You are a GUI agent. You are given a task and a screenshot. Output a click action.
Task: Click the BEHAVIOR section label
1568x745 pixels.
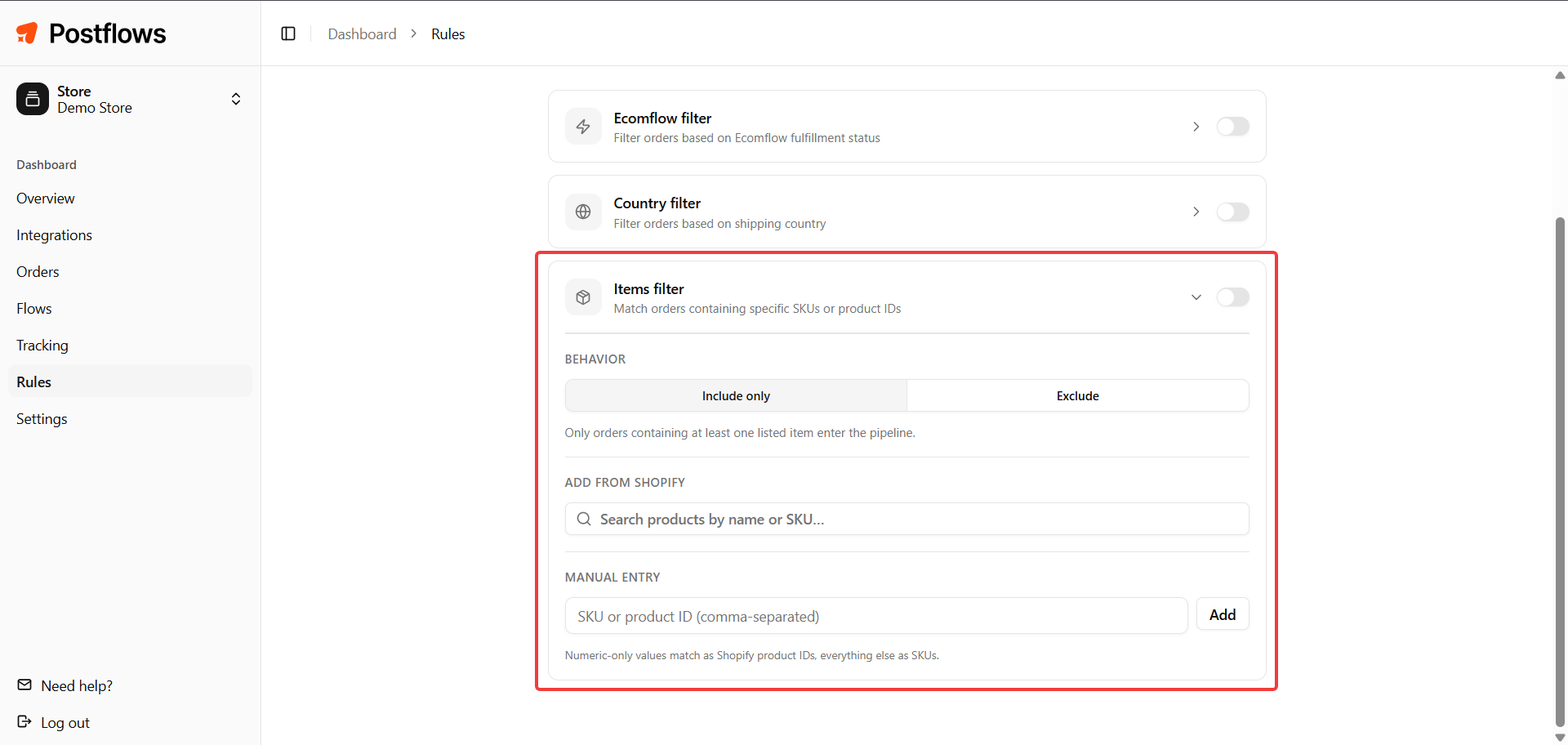coord(595,359)
